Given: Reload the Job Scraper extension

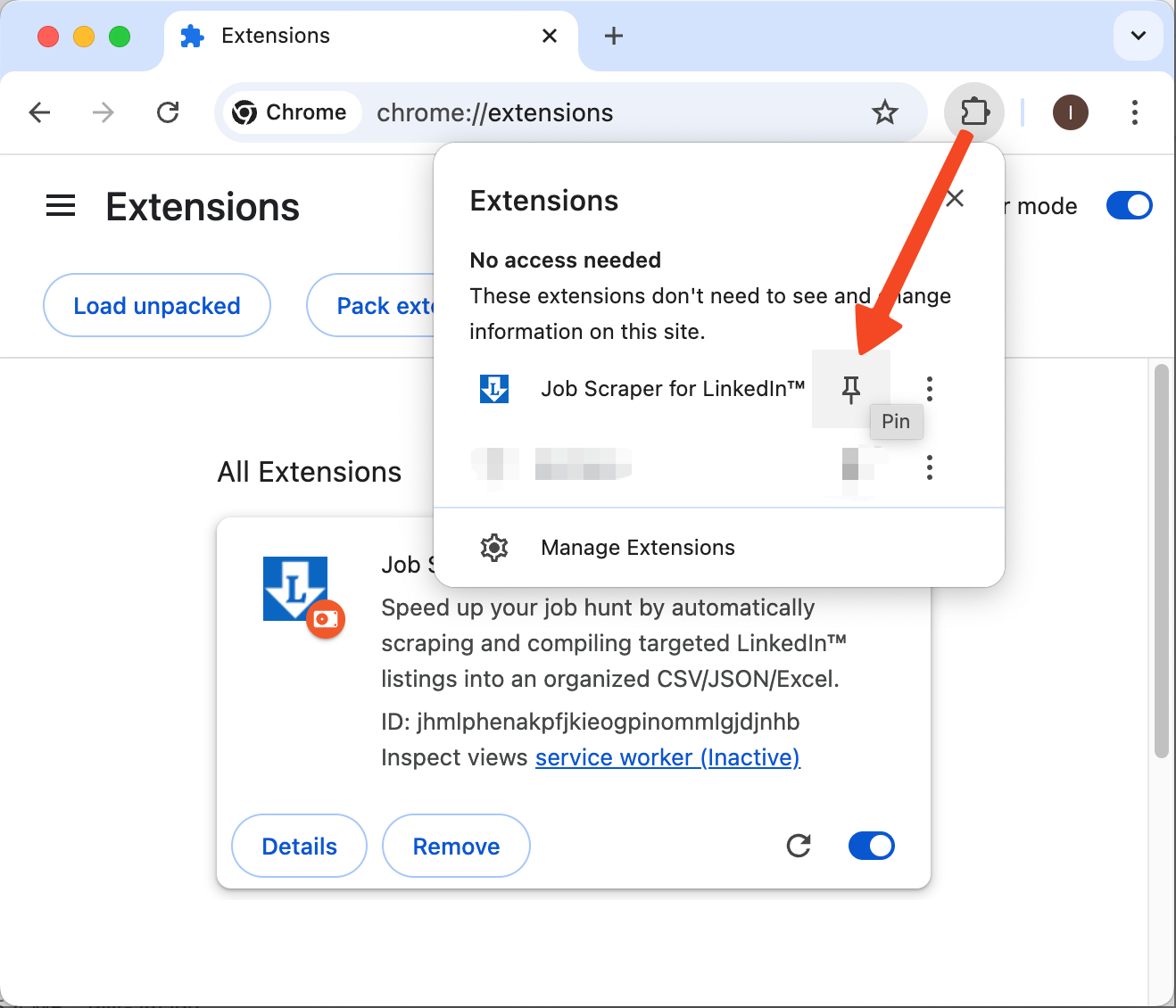Looking at the screenshot, I should pyautogui.click(x=799, y=846).
